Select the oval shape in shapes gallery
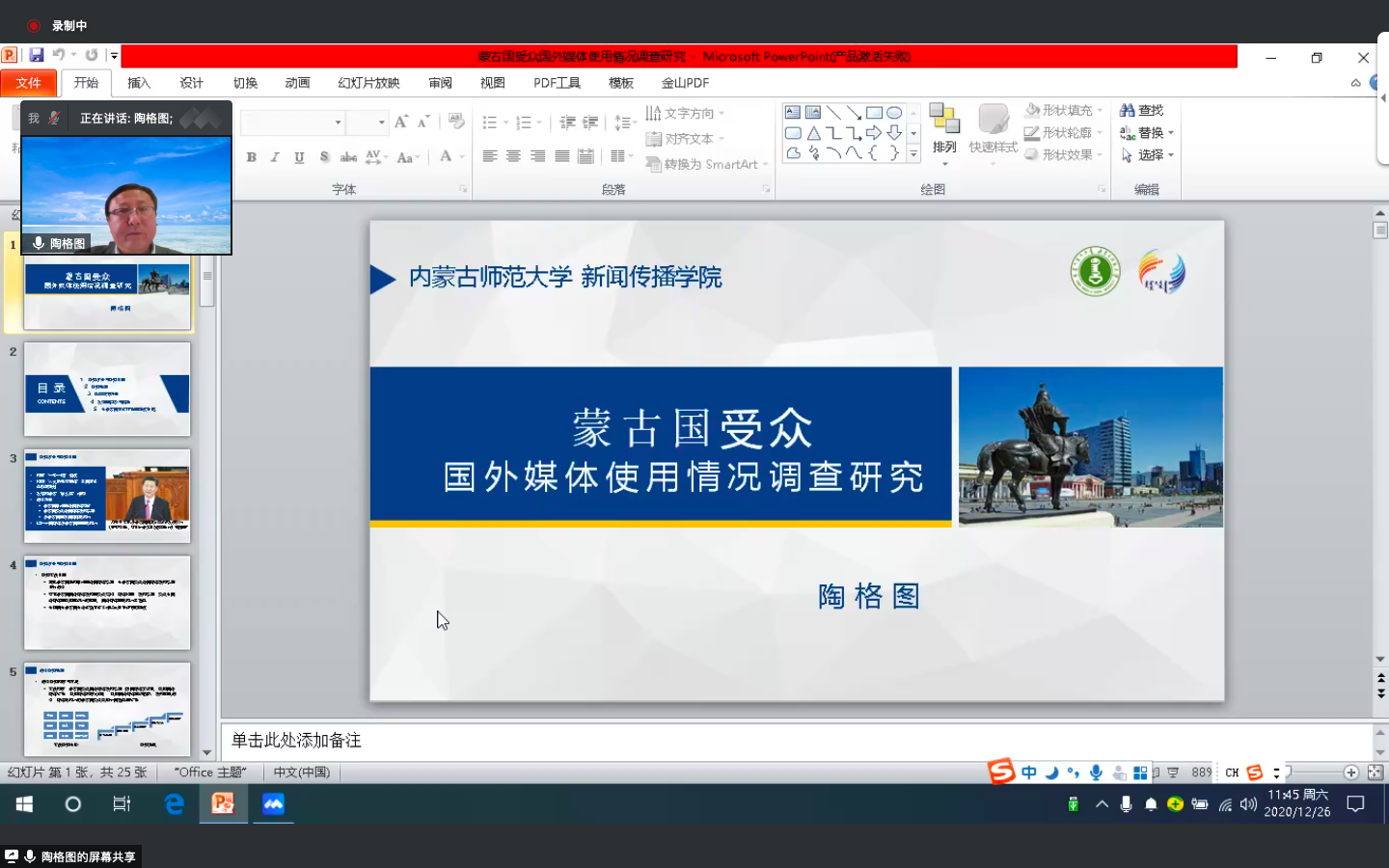Screen dimensions: 1389x868 coord(894,113)
